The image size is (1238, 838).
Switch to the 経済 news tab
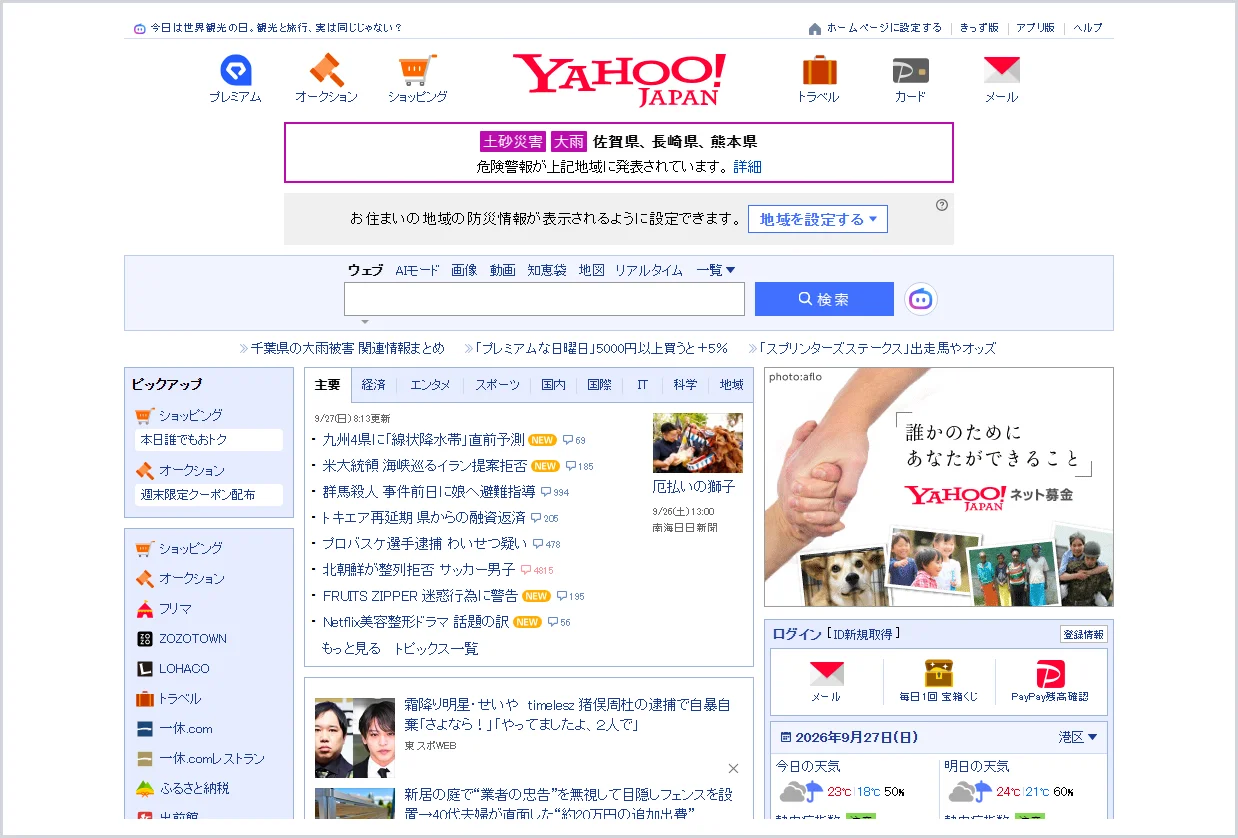[373, 385]
